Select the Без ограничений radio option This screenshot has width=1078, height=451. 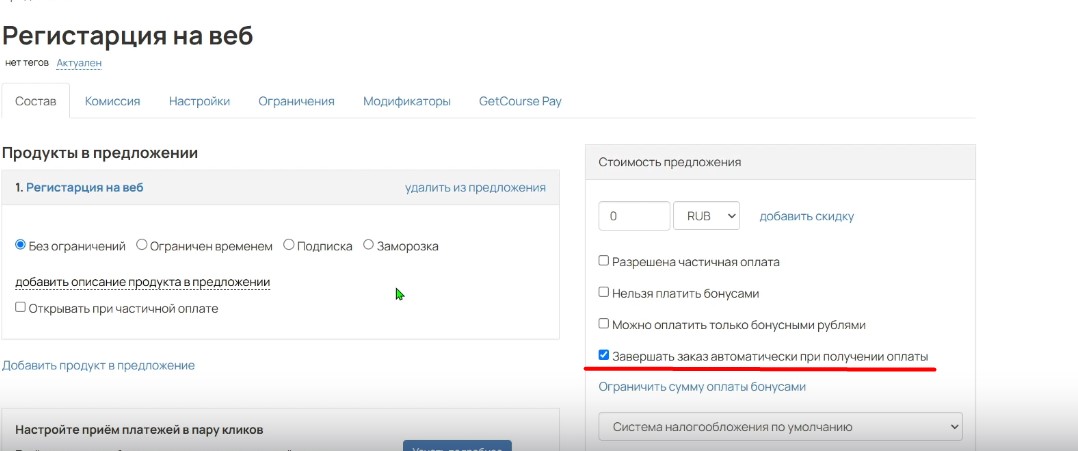click(x=21, y=245)
